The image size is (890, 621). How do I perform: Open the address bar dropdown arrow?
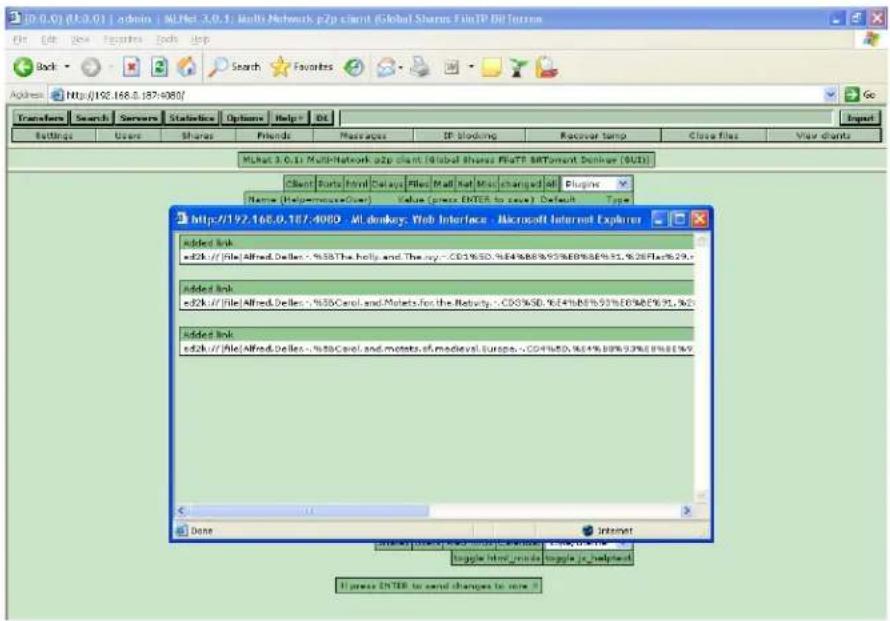[x=830, y=95]
